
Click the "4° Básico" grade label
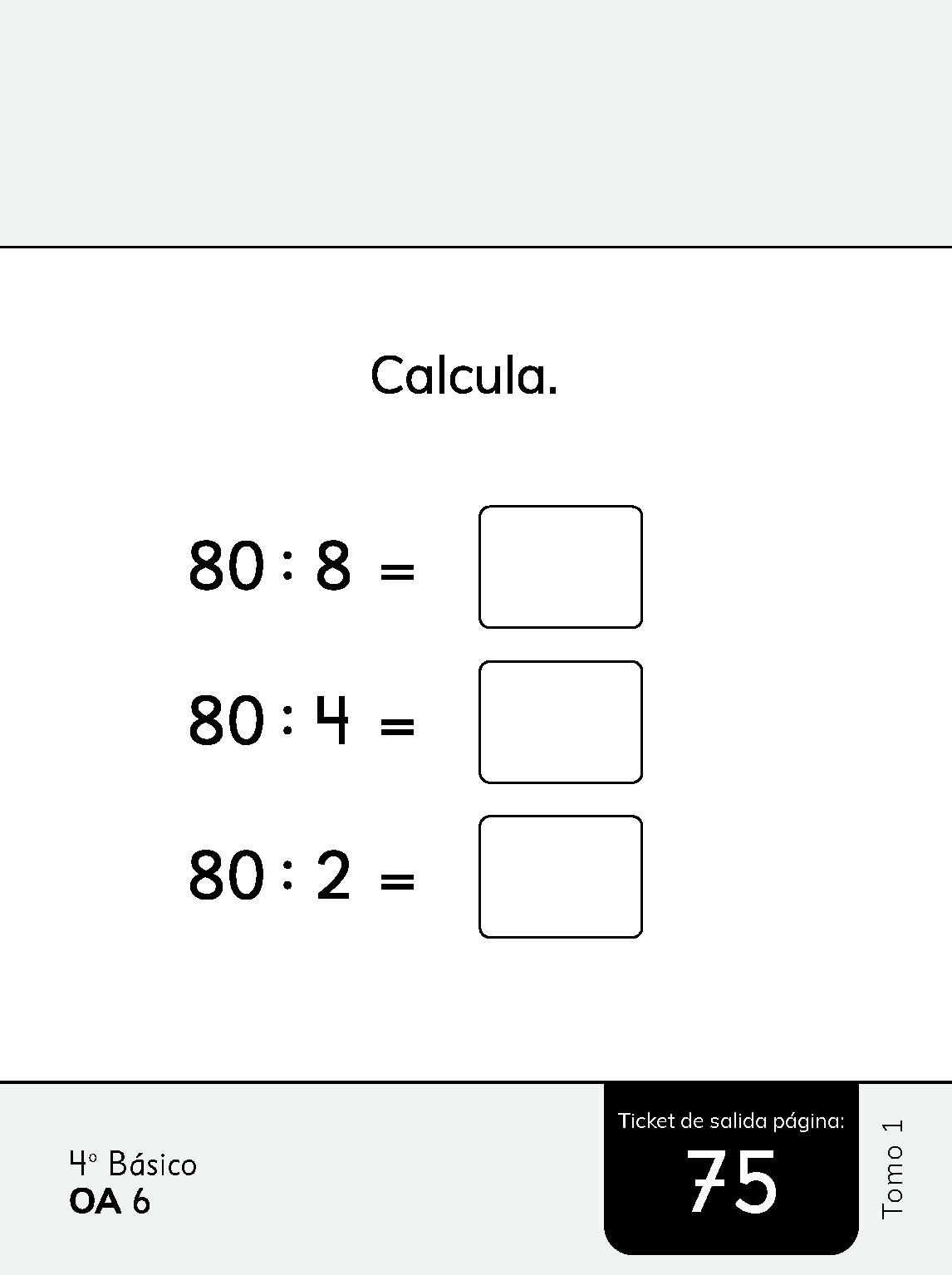[x=133, y=1164]
